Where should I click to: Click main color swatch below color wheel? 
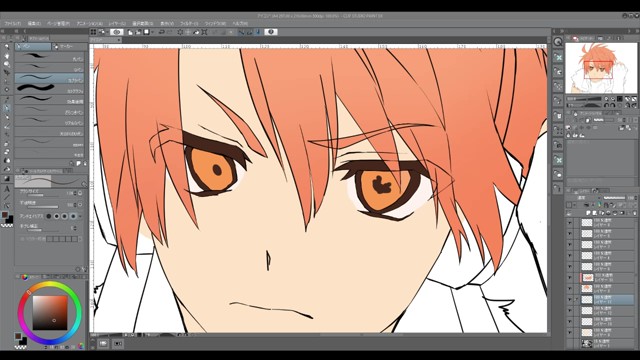(18, 336)
